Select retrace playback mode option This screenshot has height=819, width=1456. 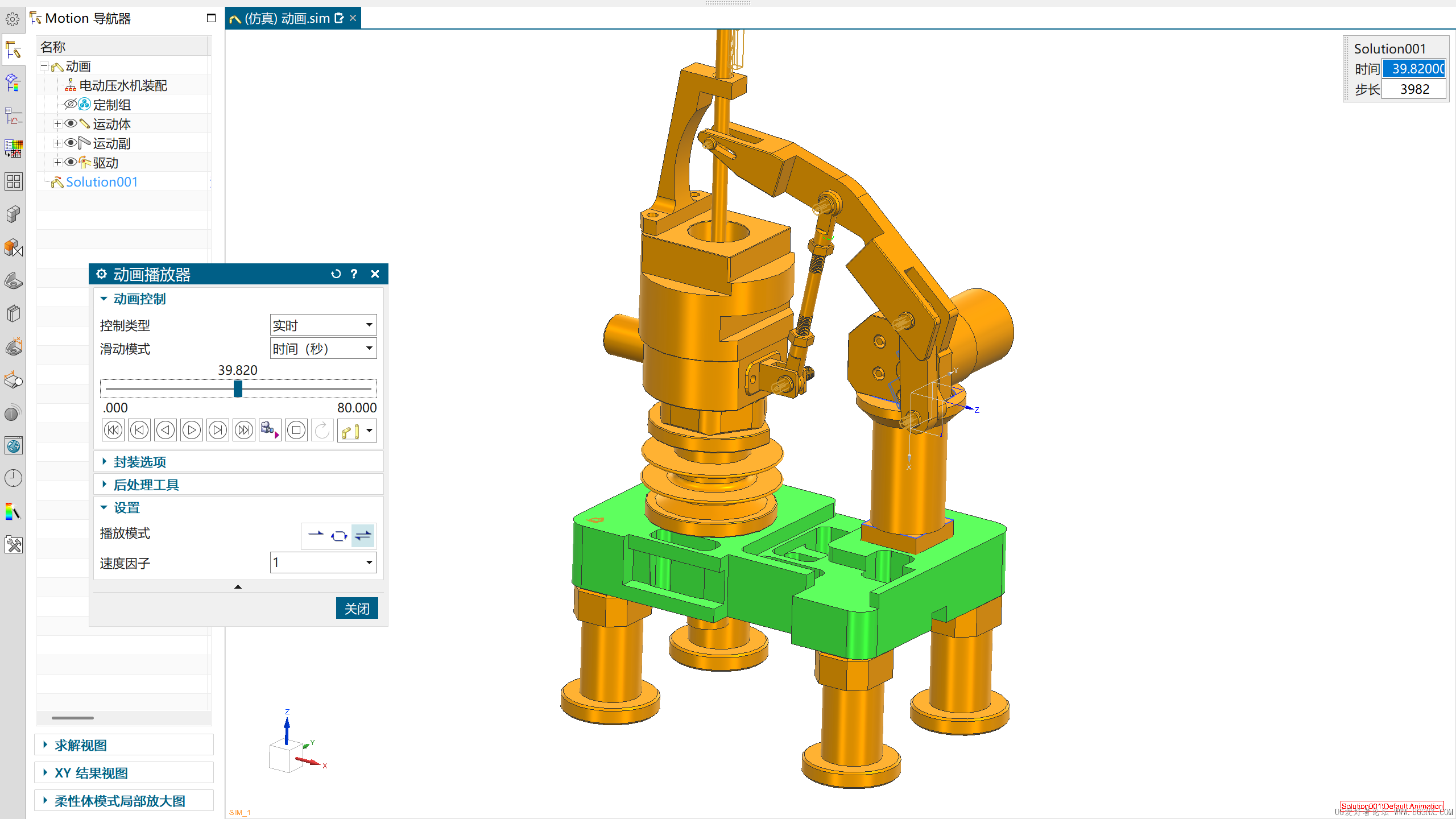[363, 535]
